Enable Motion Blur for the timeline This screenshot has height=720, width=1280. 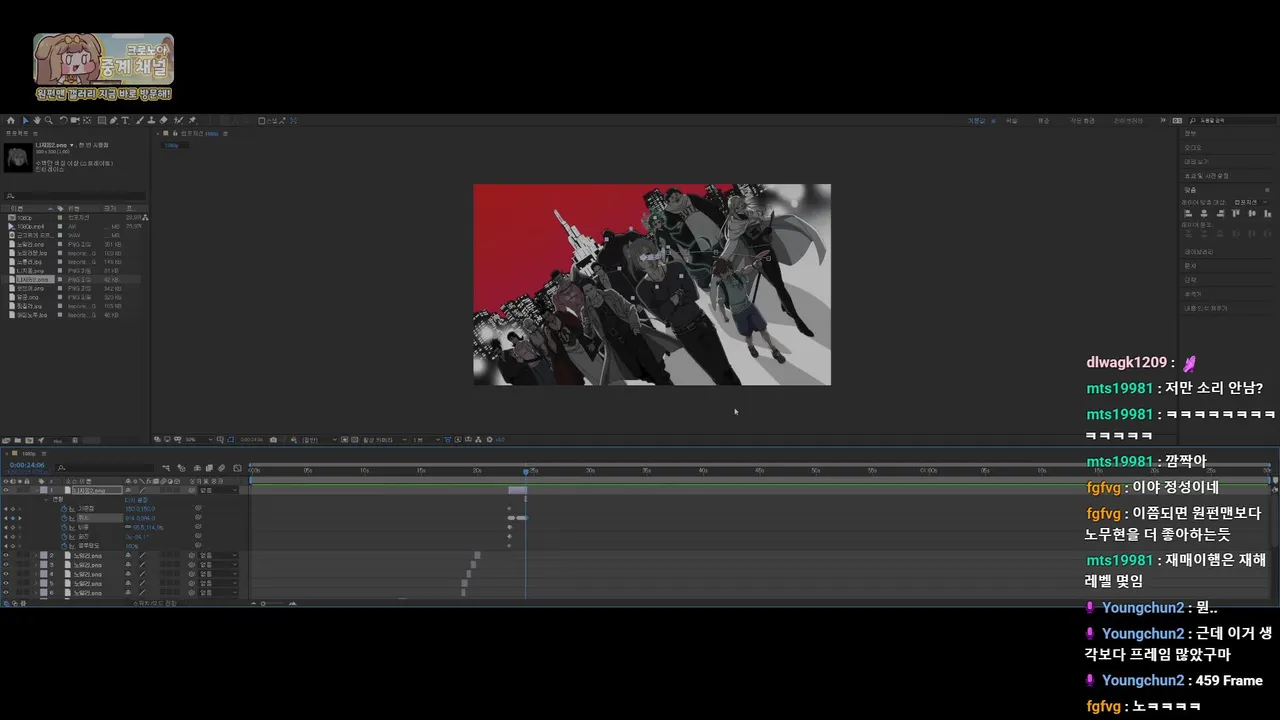[x=221, y=468]
